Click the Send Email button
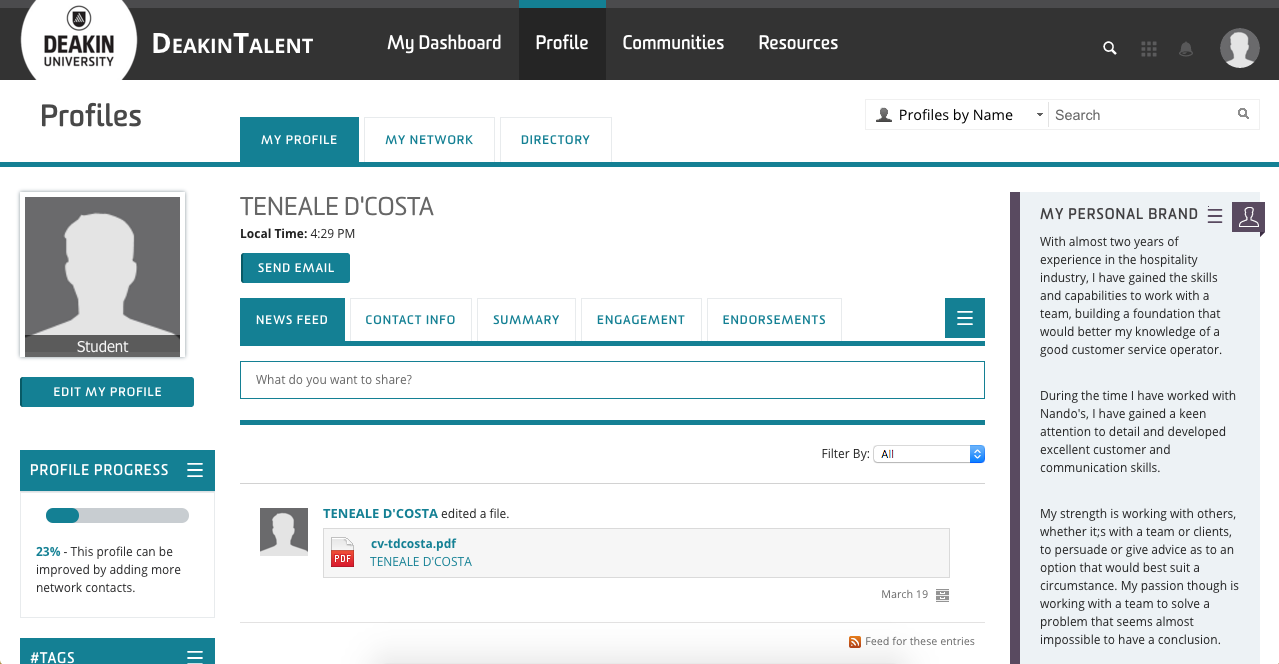The image size is (1279, 664). pos(295,268)
